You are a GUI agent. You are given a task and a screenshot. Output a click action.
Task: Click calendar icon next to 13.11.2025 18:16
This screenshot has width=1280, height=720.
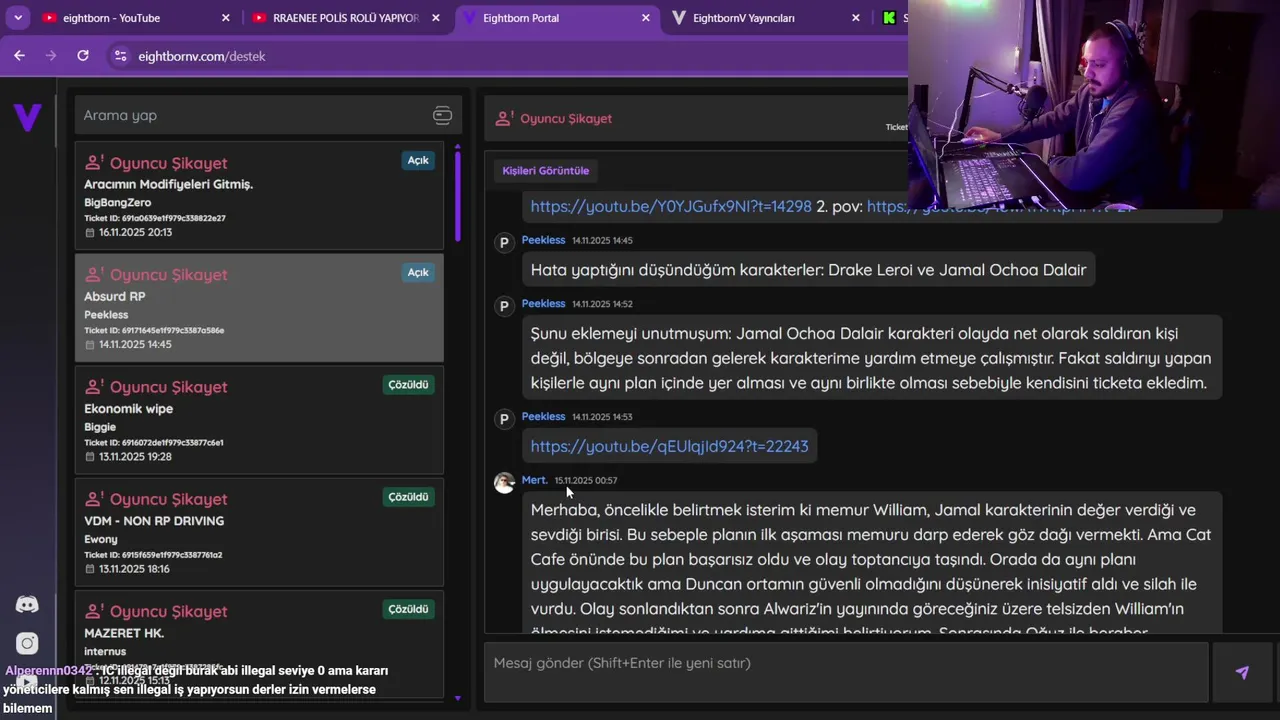click(90, 569)
